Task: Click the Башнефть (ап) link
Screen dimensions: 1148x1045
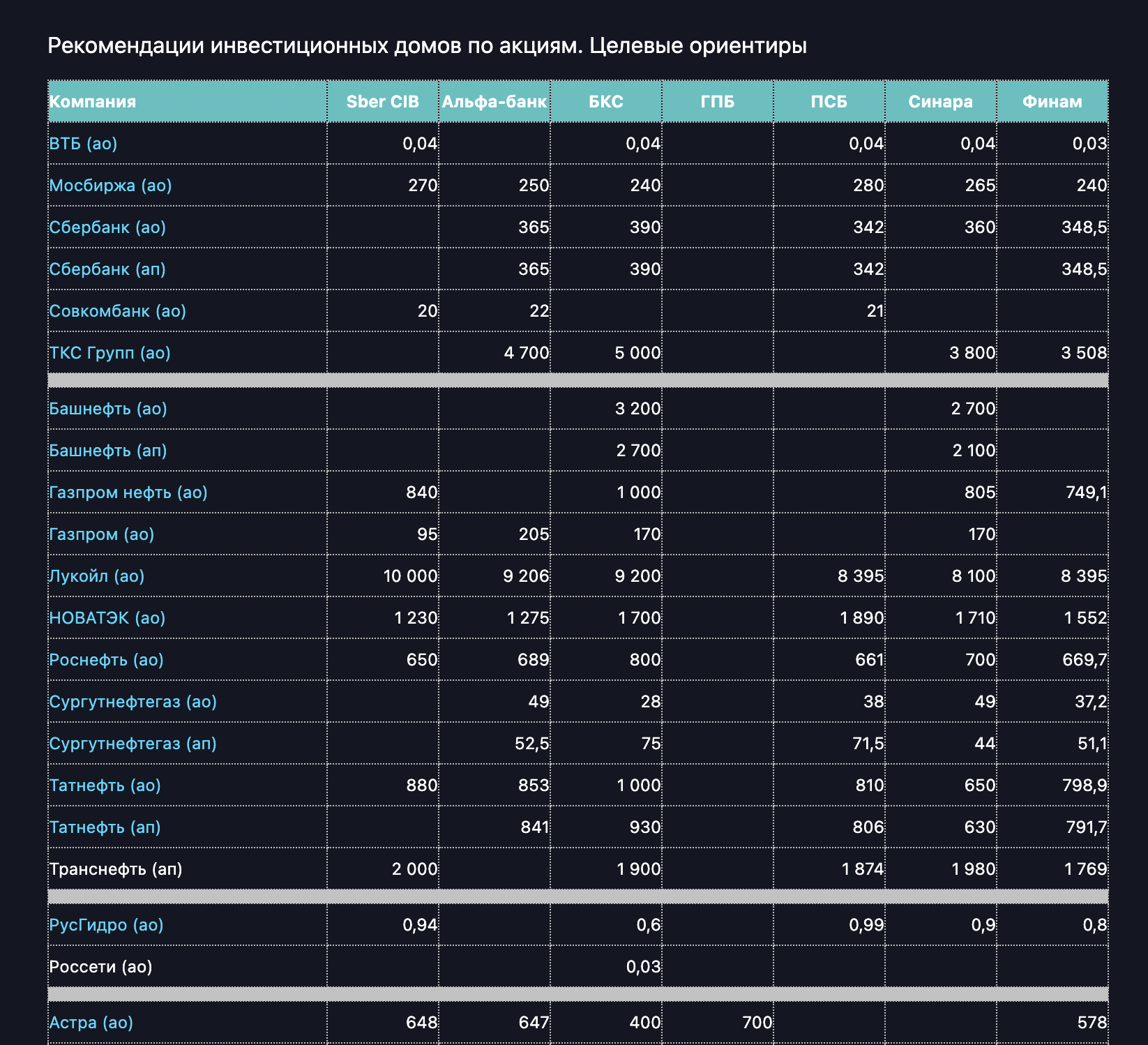Action: [x=108, y=451]
